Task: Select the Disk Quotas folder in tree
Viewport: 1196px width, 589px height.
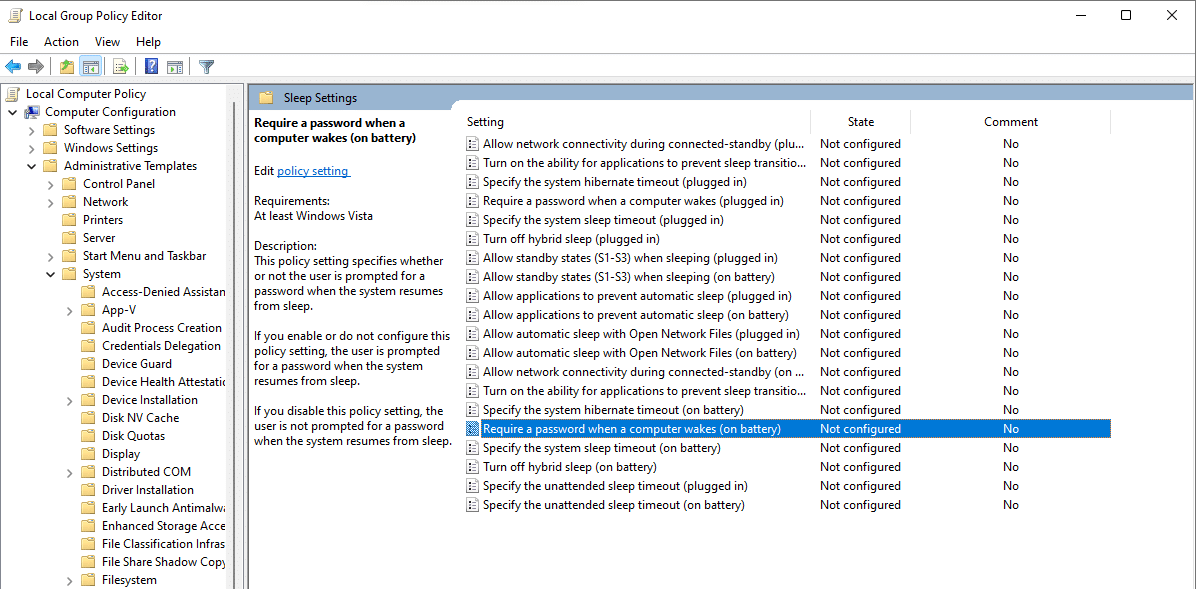Action: pos(133,436)
